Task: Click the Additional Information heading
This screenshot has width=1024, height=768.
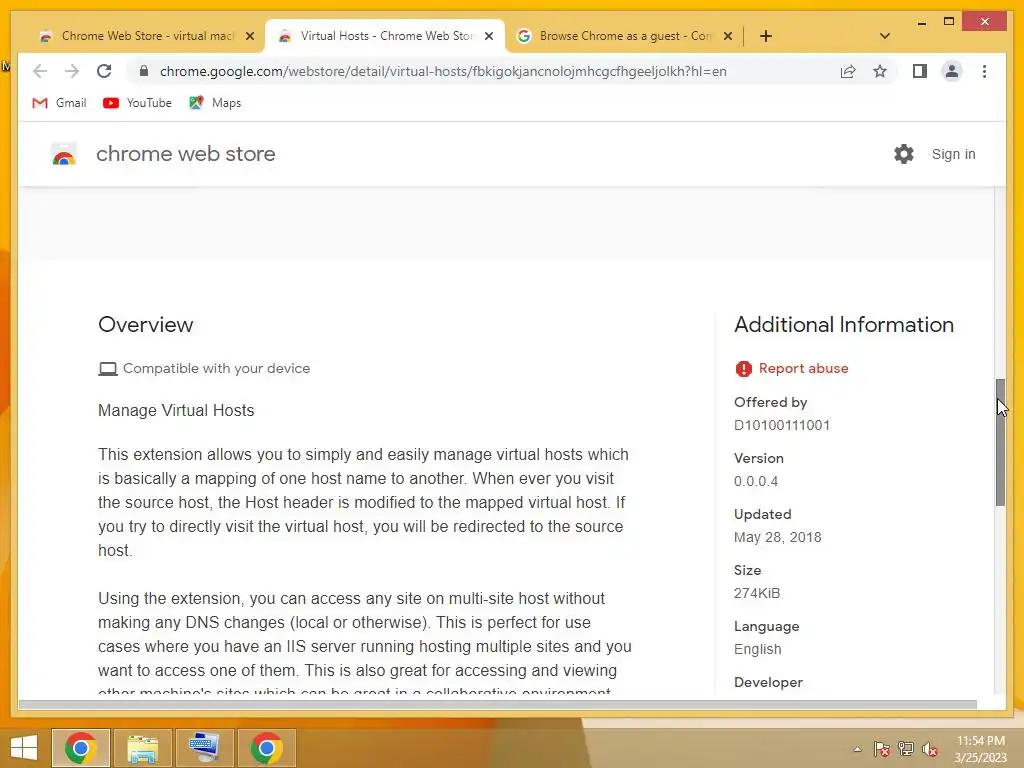Action: (844, 325)
